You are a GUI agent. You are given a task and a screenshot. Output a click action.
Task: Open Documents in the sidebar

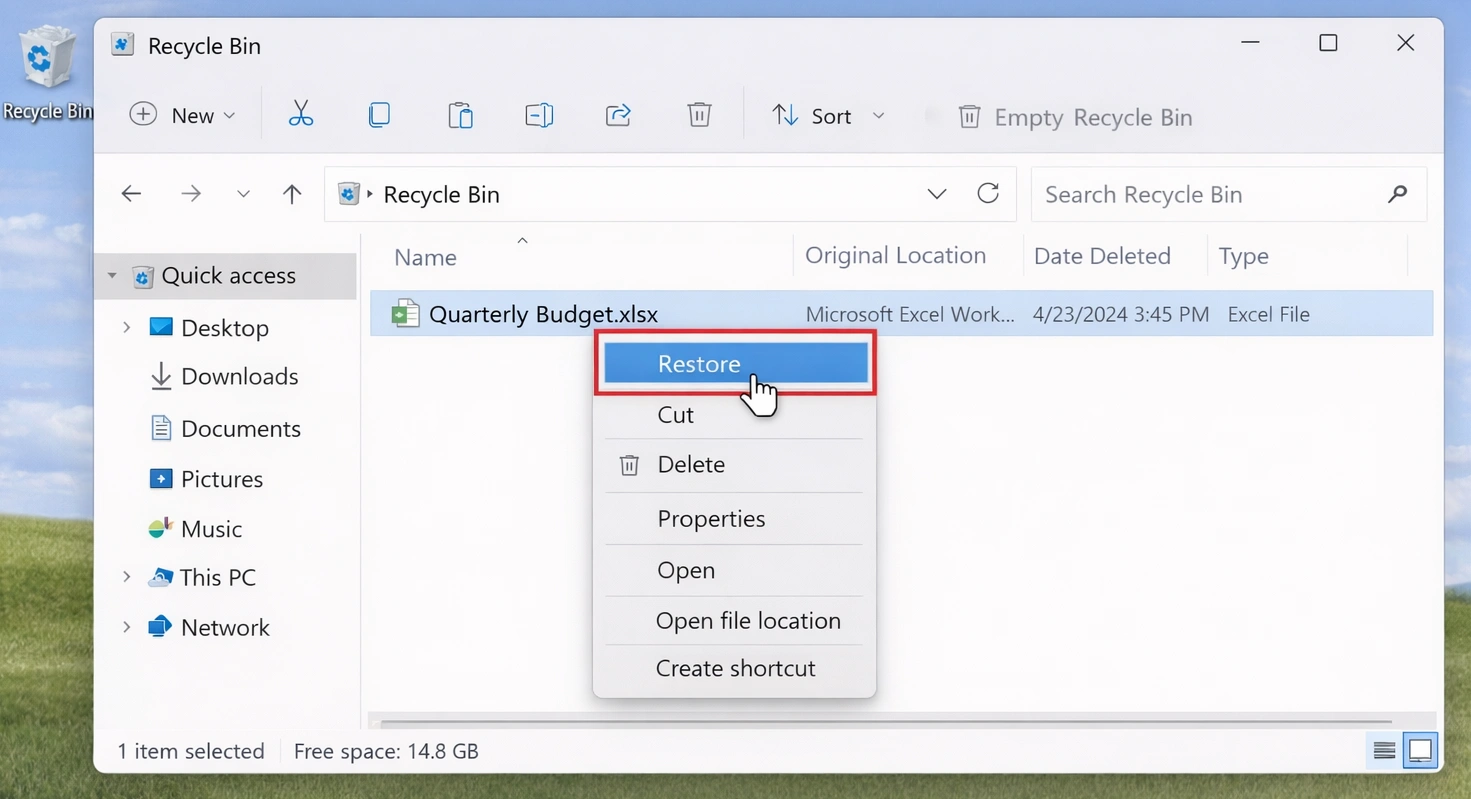(240, 428)
